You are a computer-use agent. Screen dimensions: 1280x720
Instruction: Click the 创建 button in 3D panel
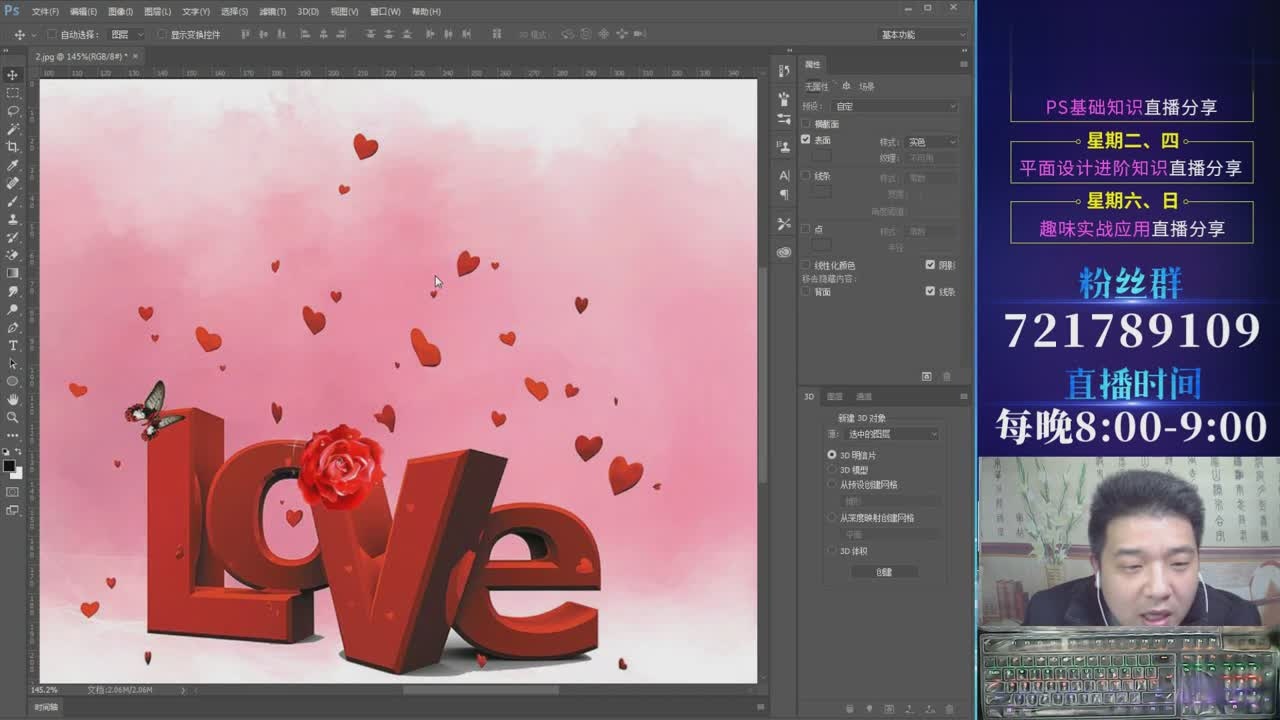(x=884, y=572)
